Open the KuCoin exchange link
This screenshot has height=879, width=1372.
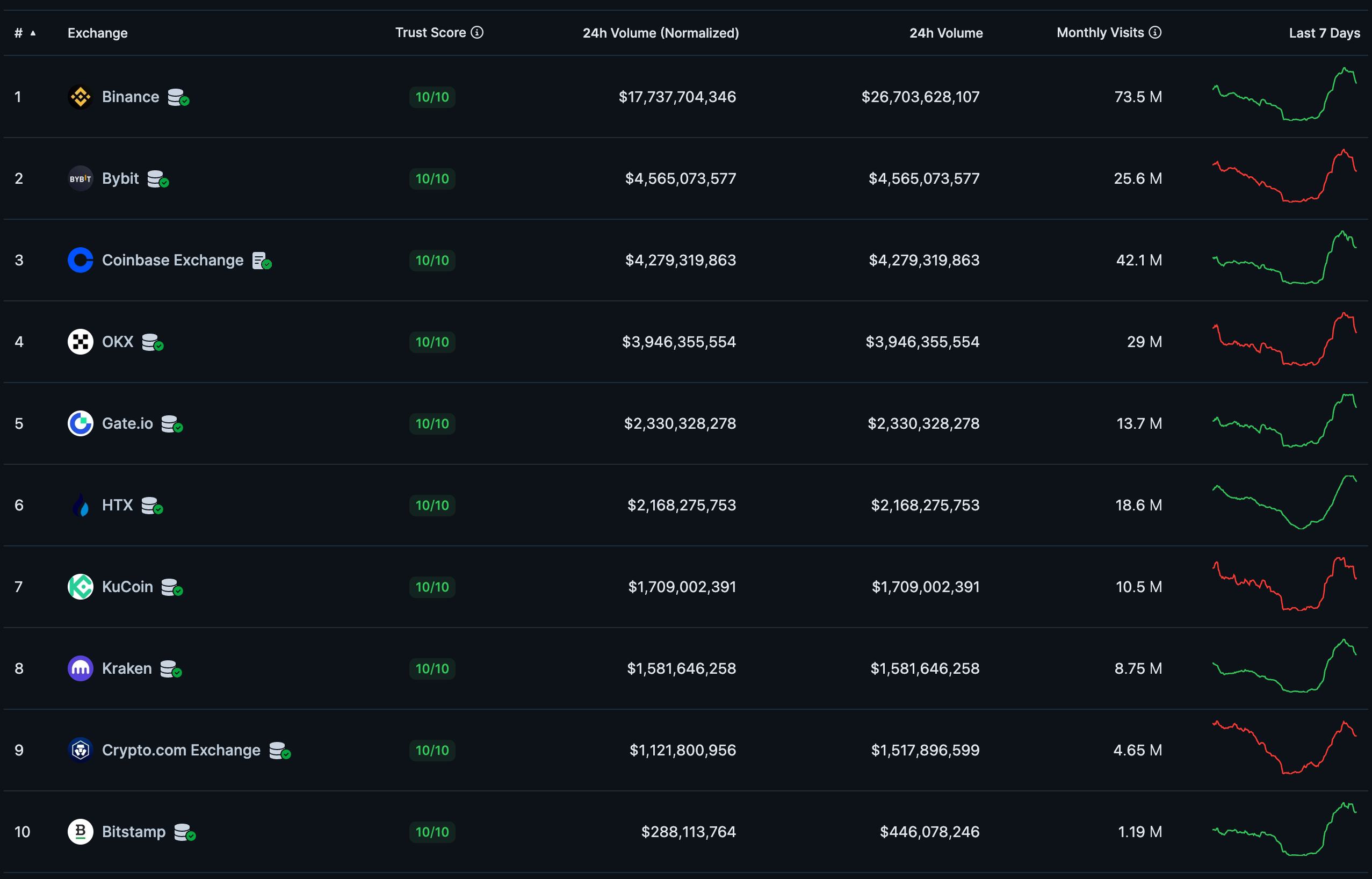127,587
